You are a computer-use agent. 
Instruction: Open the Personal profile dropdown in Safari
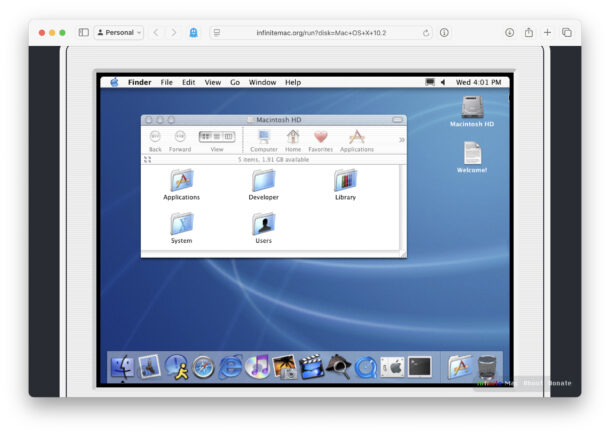pyautogui.click(x=119, y=32)
